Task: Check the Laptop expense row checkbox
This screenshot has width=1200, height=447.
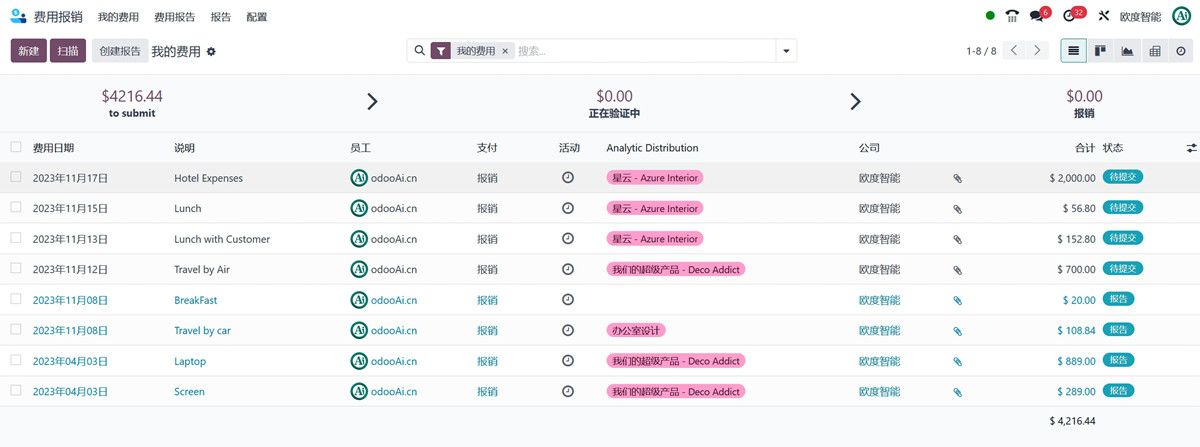Action: [16, 360]
